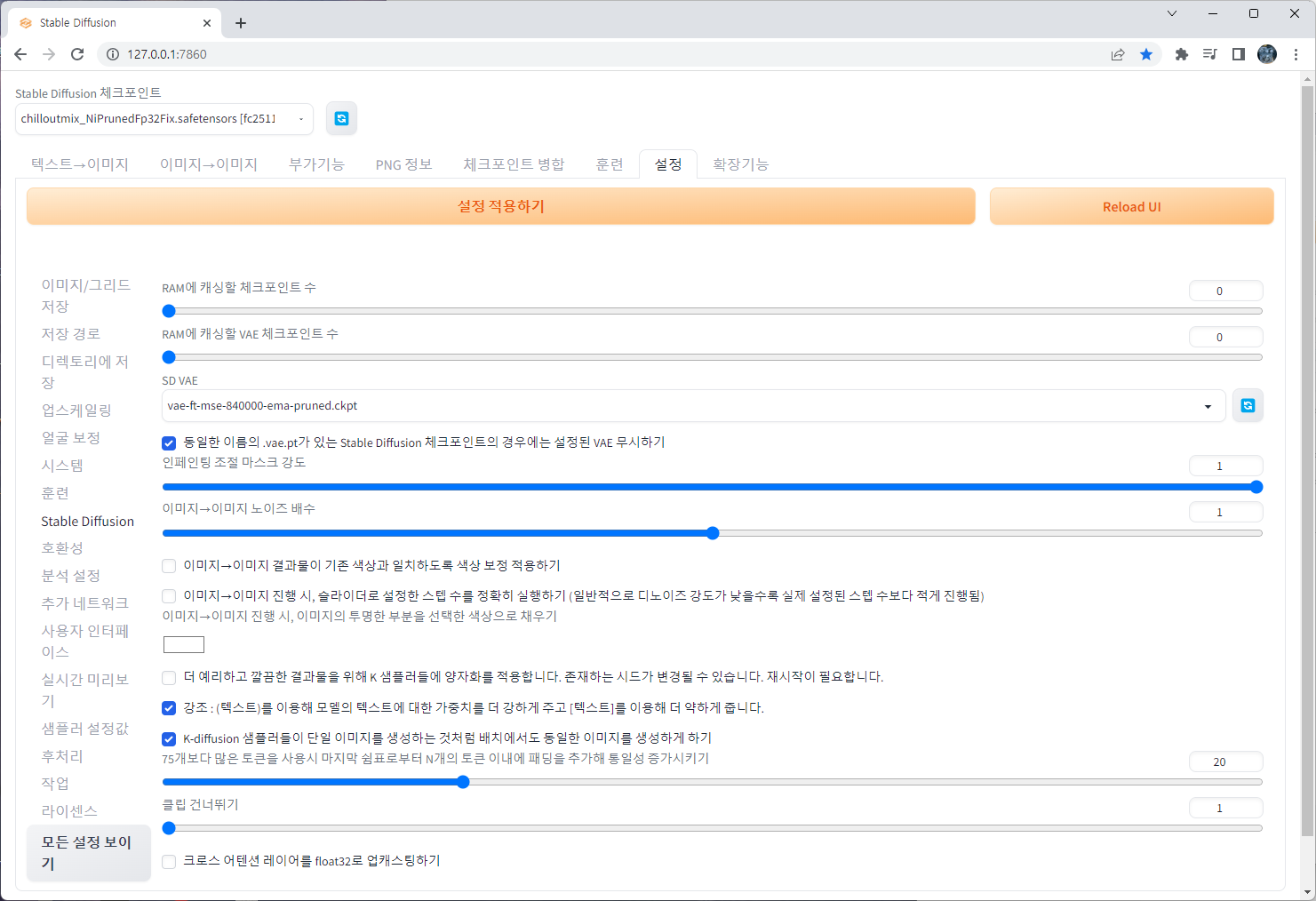This screenshot has height=901, width=1316.
Task: Open the 훈련 sidebar settings section
Action: 55,493
